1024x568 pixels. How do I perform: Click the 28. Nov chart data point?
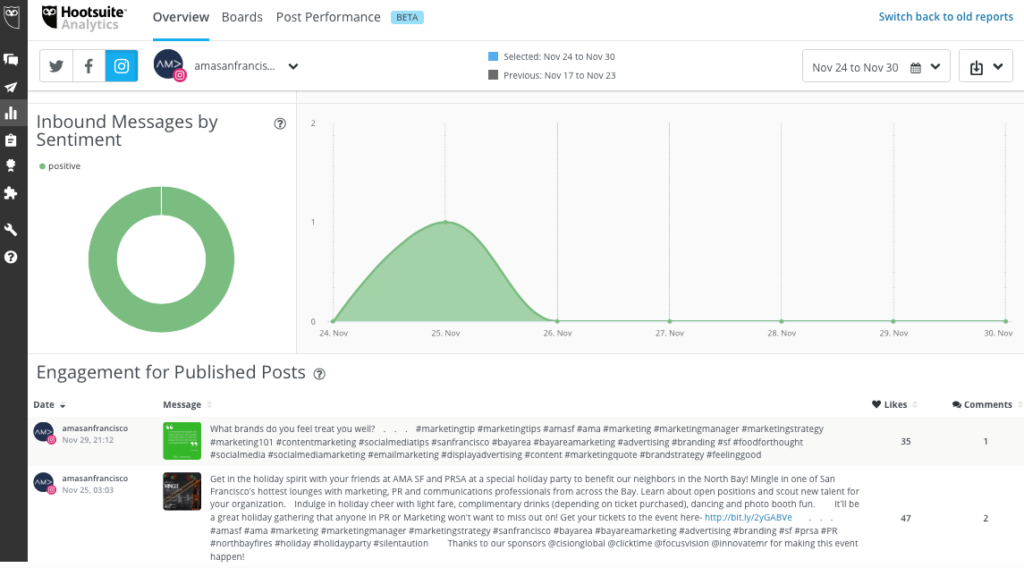(781, 321)
